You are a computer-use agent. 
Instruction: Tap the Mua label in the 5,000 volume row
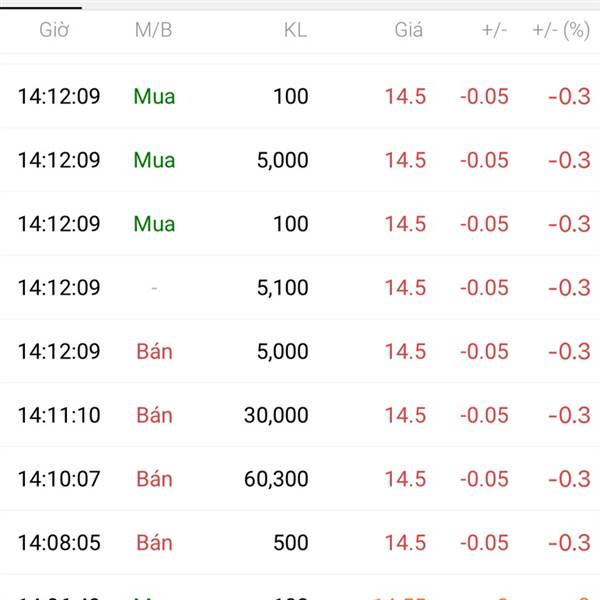point(154,160)
